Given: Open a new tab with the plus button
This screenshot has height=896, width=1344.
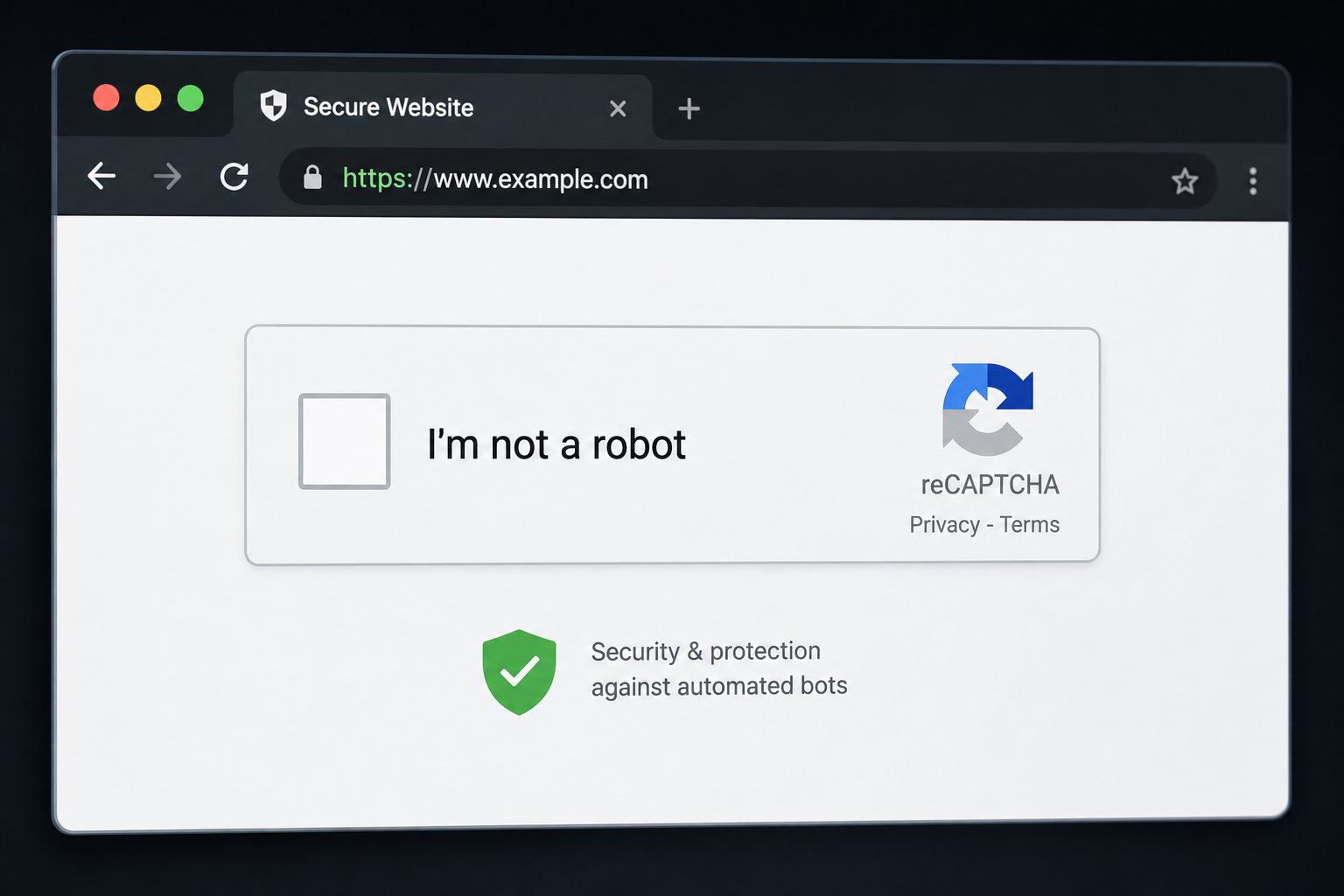Looking at the screenshot, I should click(x=689, y=108).
